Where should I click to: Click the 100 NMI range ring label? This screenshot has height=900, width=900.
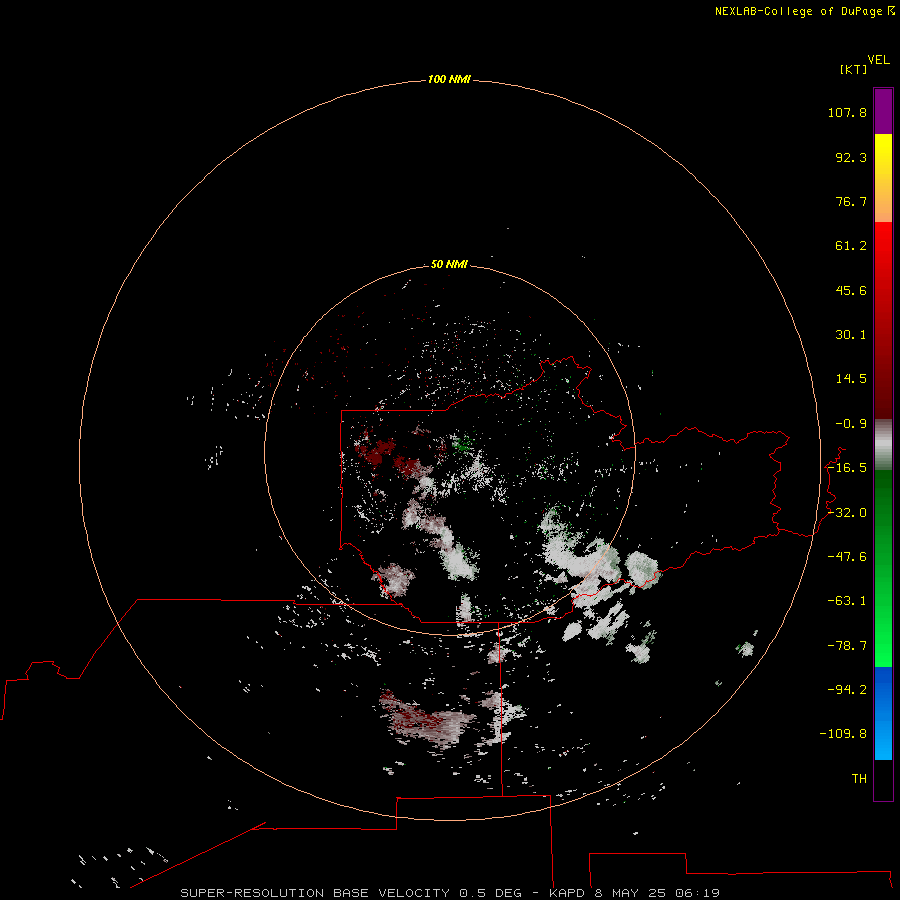pos(449,79)
